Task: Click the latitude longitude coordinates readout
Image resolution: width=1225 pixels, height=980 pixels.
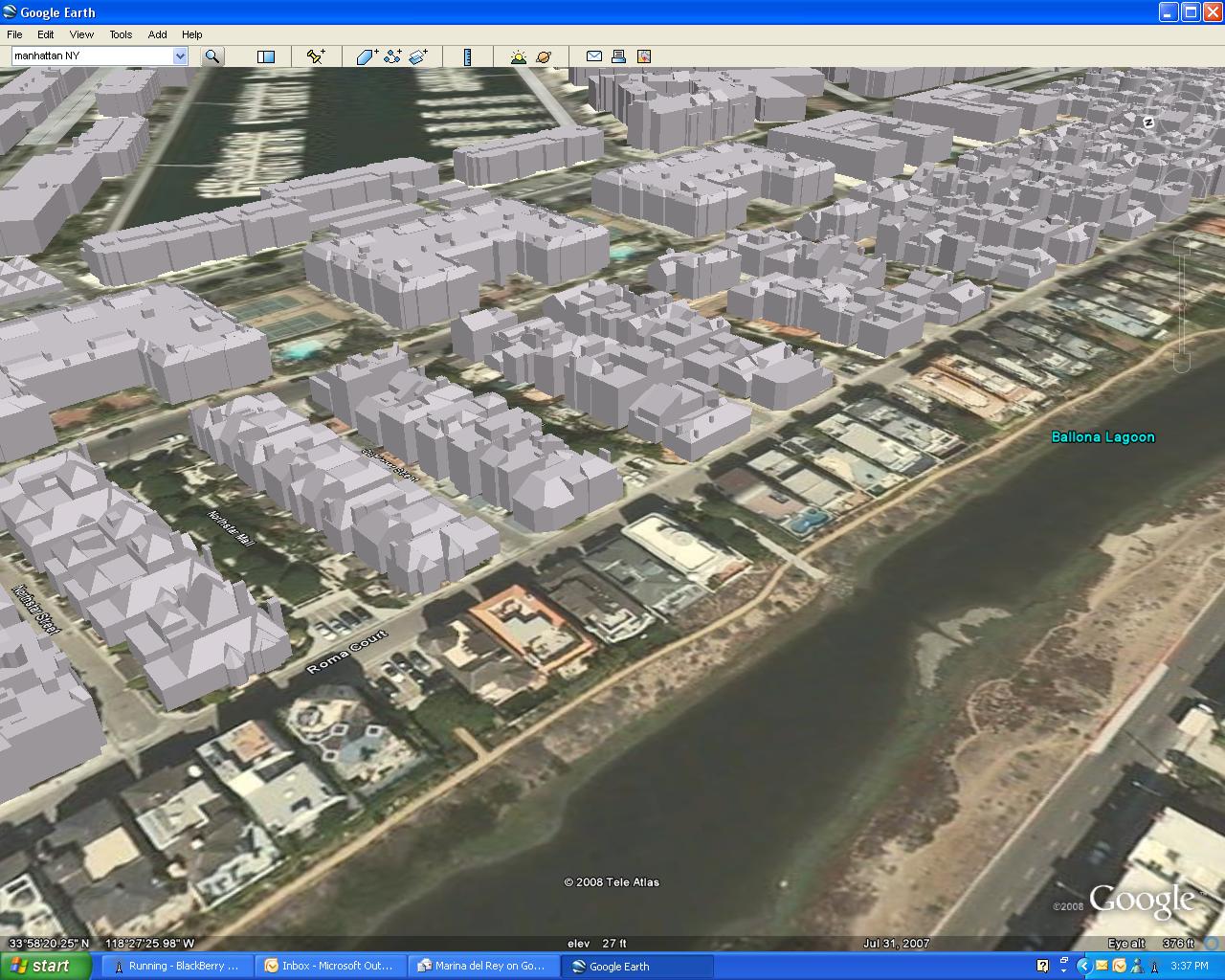Action: pyautogui.click(x=101, y=944)
